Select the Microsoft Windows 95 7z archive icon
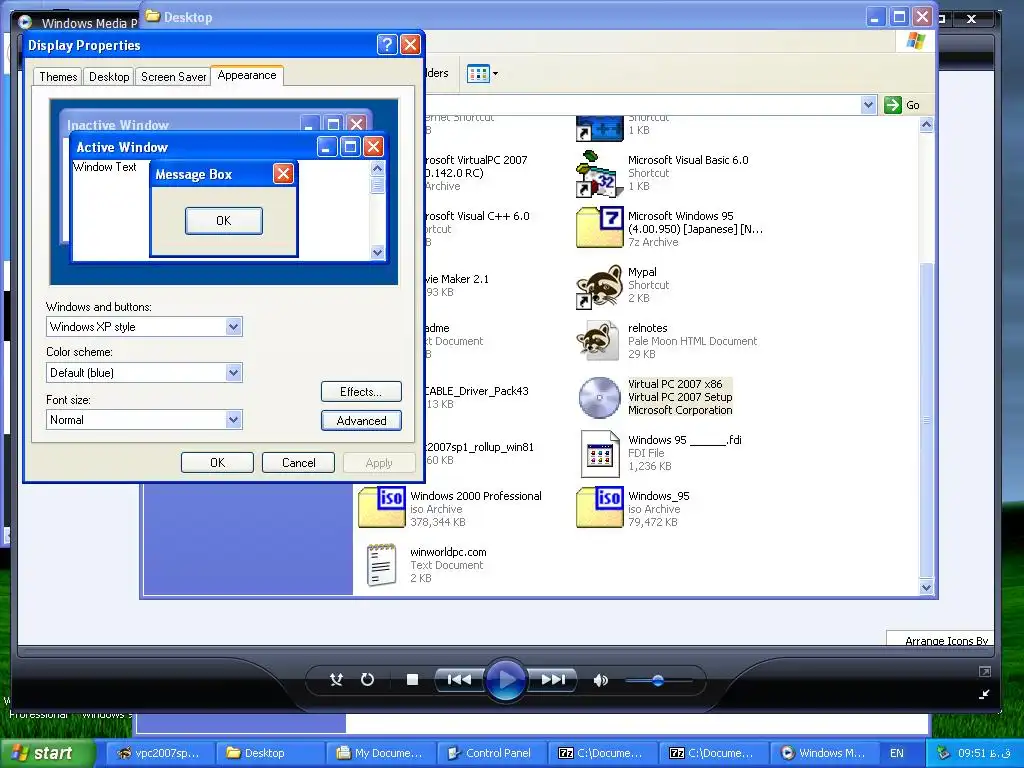The width and height of the screenshot is (1024, 768). (x=599, y=227)
